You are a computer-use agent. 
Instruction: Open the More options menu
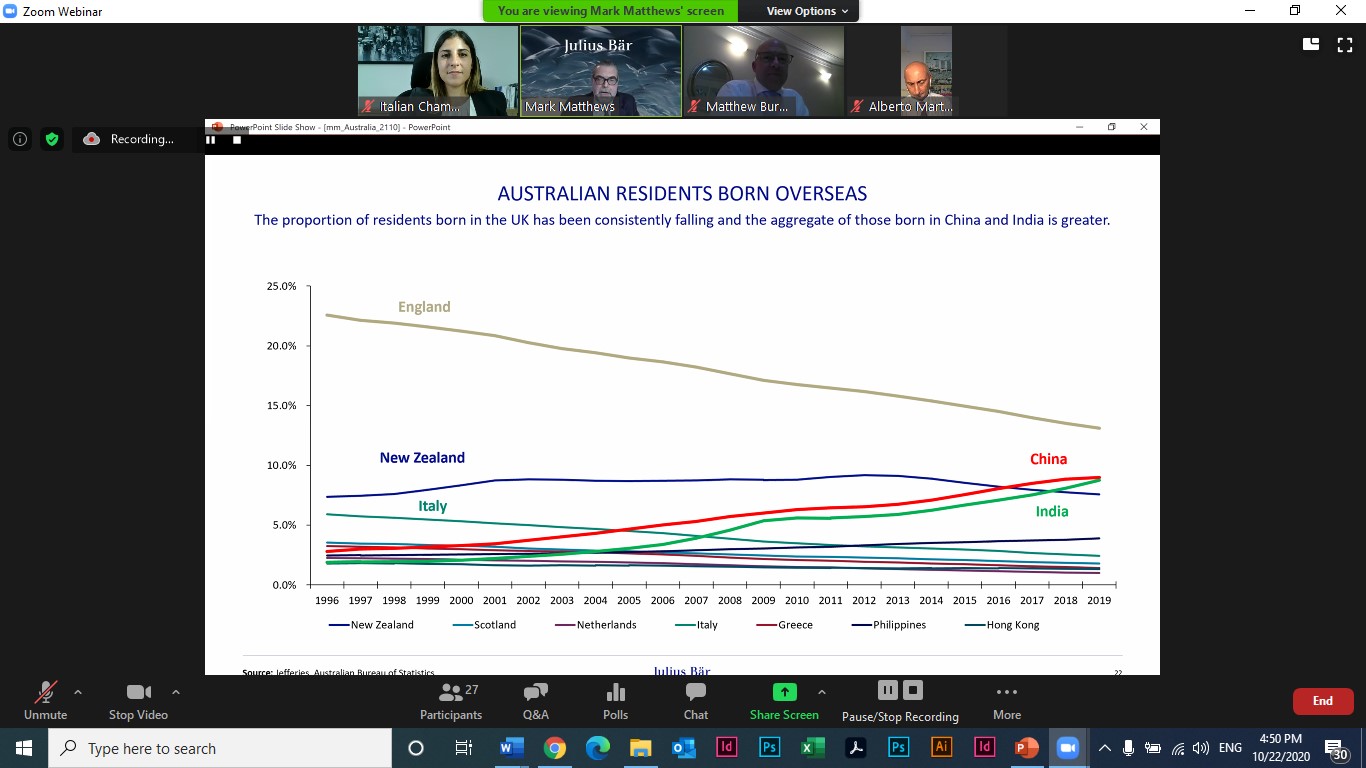[1006, 700]
